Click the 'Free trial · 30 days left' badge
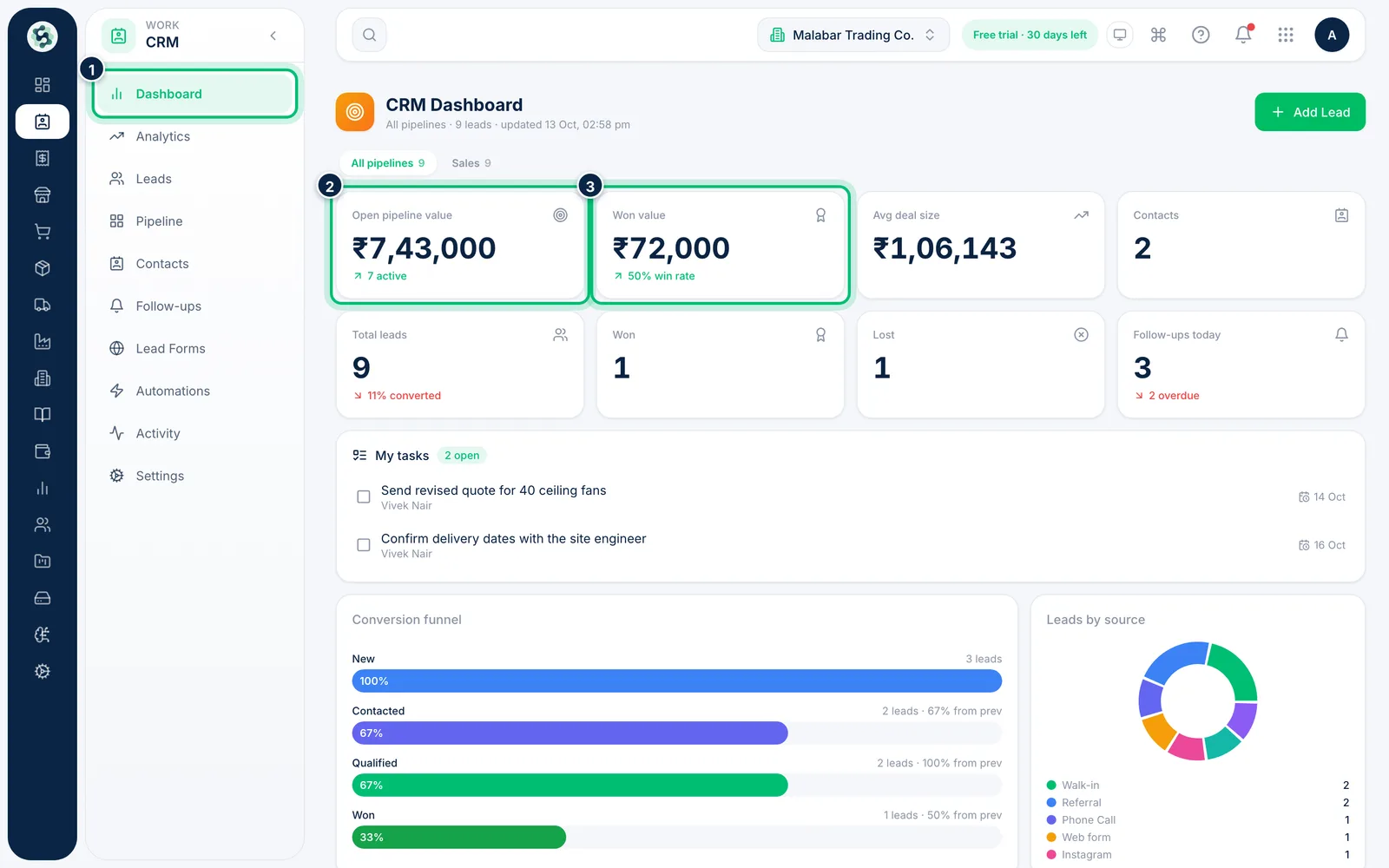The height and width of the screenshot is (868, 1389). 1030,35
